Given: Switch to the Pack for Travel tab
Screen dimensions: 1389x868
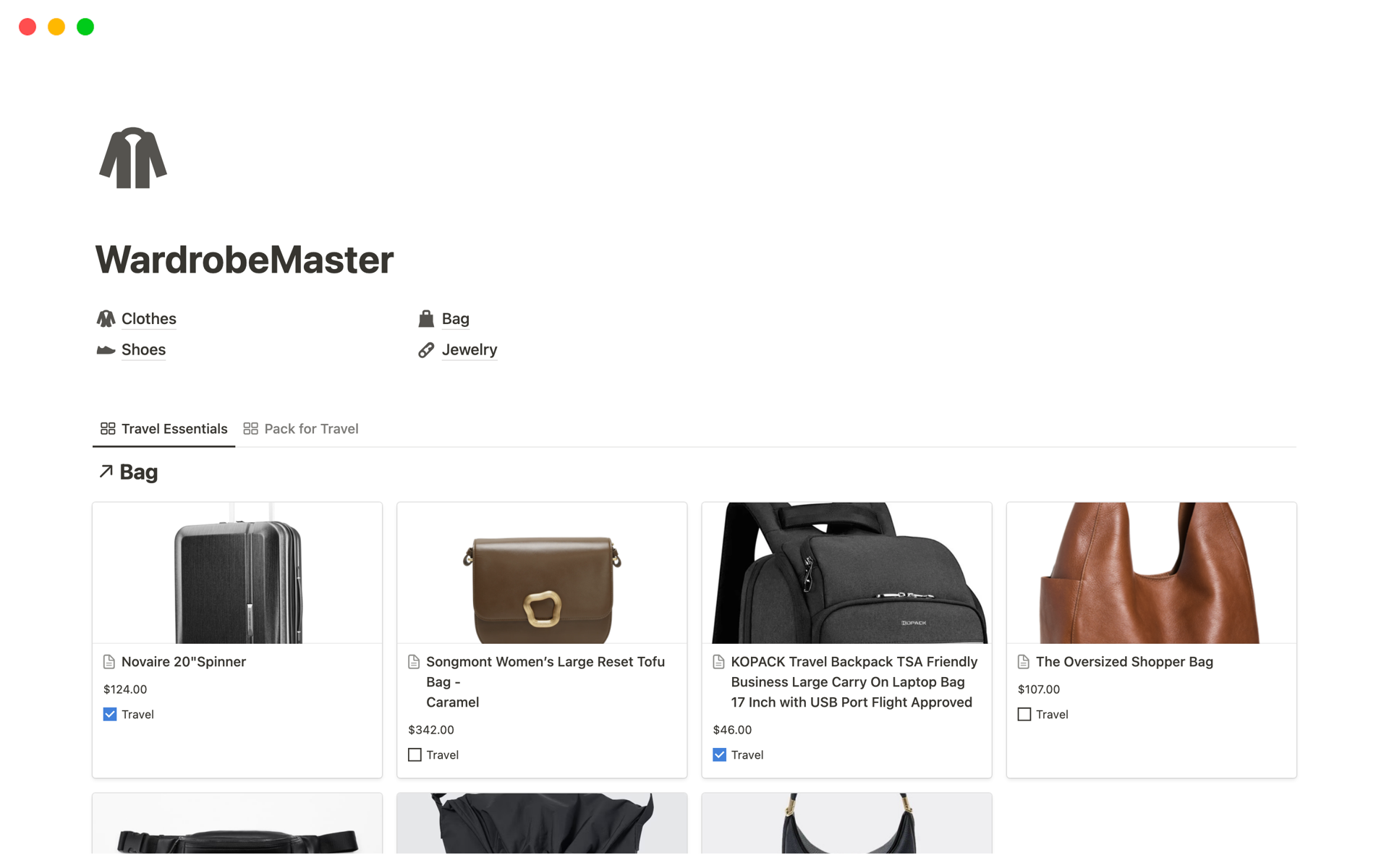Looking at the screenshot, I should pyautogui.click(x=311, y=428).
